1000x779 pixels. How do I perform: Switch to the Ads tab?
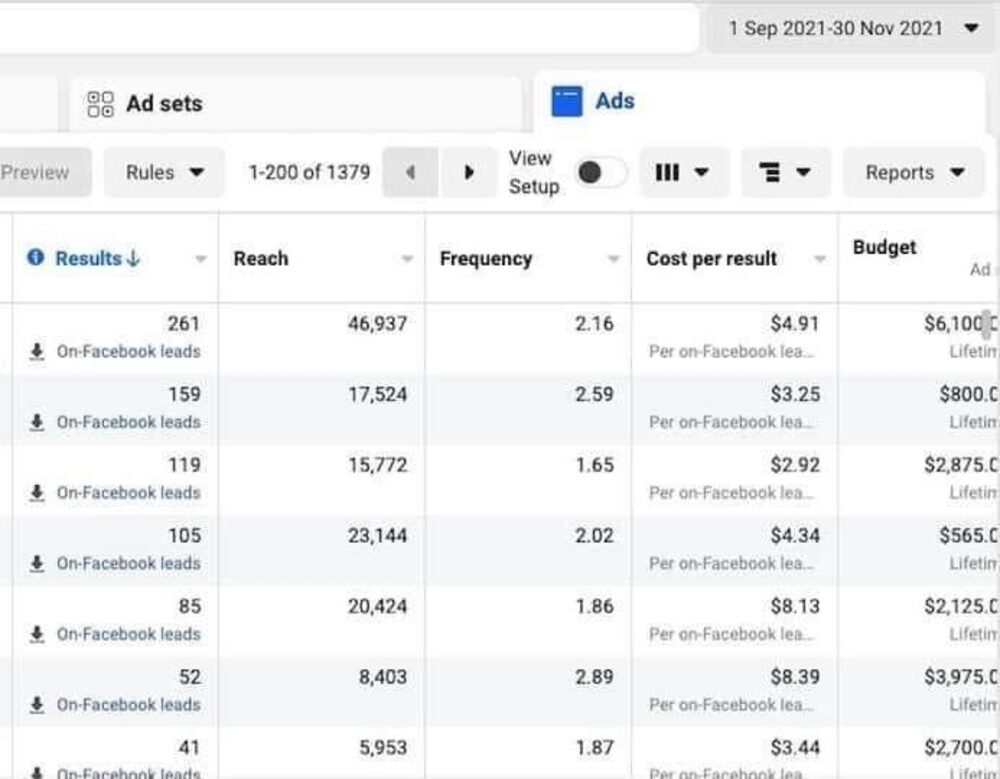[759, 101]
